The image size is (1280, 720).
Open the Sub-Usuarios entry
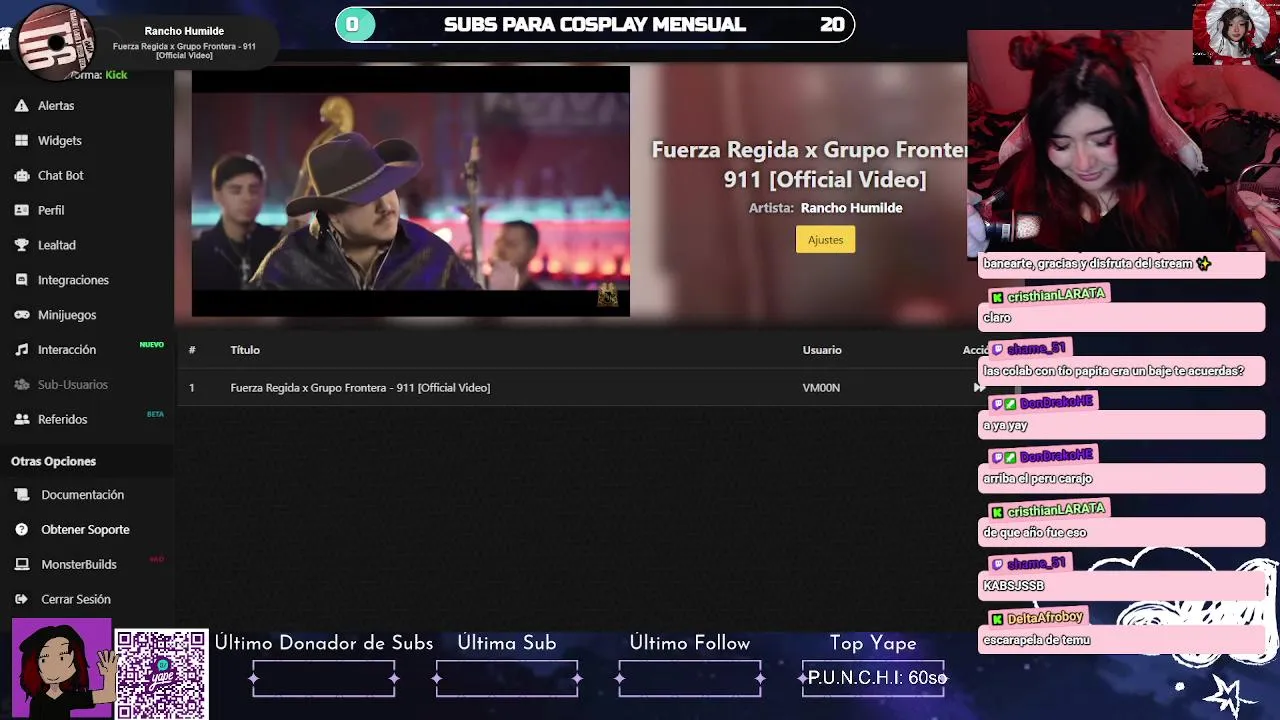(x=73, y=385)
